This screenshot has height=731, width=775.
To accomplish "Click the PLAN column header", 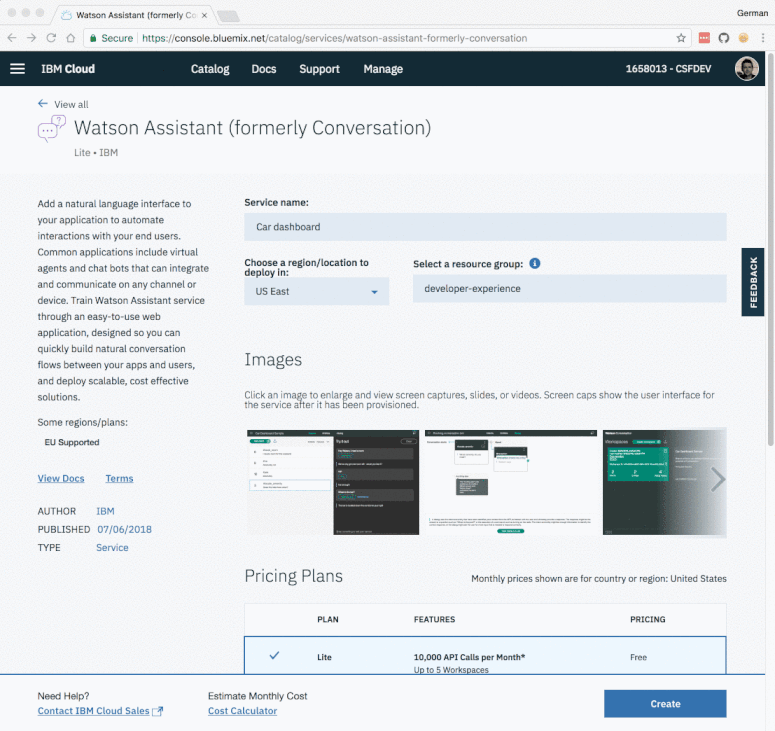I will 328,619.
